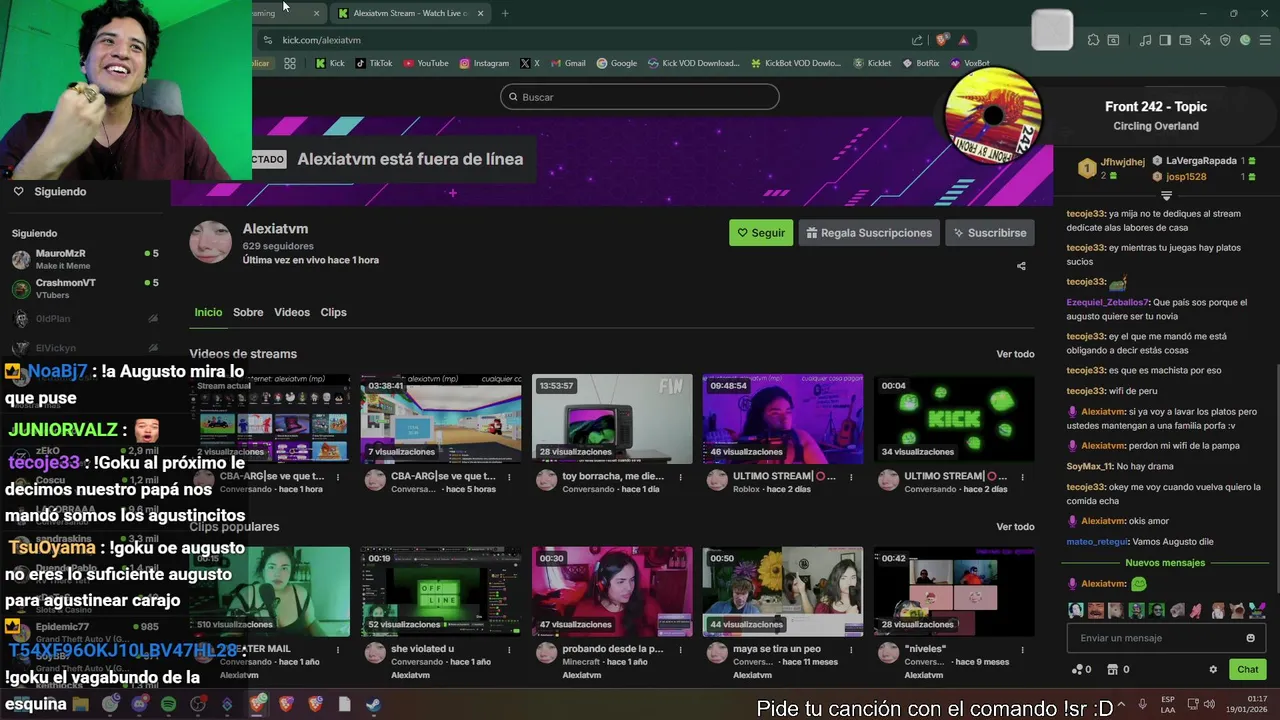Open the Kicklet bookmark
Viewport: 1280px width, 720px height.
(x=873, y=63)
